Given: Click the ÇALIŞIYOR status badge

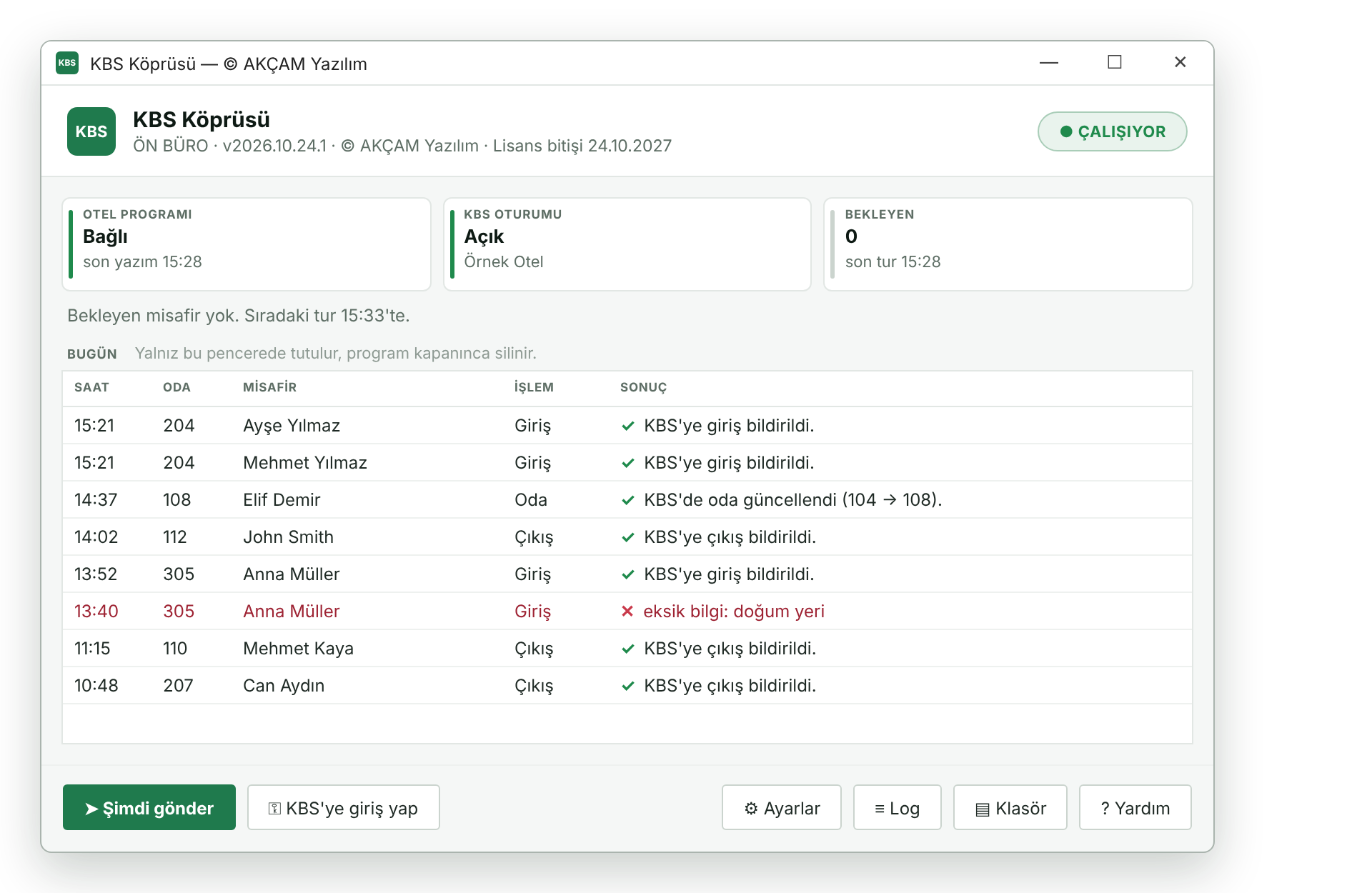Looking at the screenshot, I should click(1112, 131).
